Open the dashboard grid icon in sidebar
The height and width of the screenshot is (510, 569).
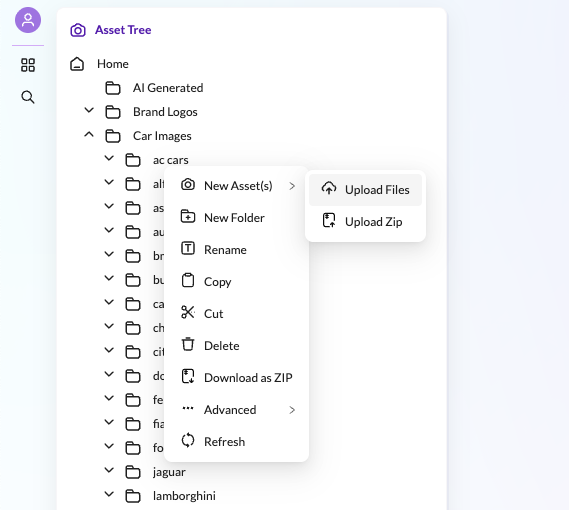click(28, 65)
